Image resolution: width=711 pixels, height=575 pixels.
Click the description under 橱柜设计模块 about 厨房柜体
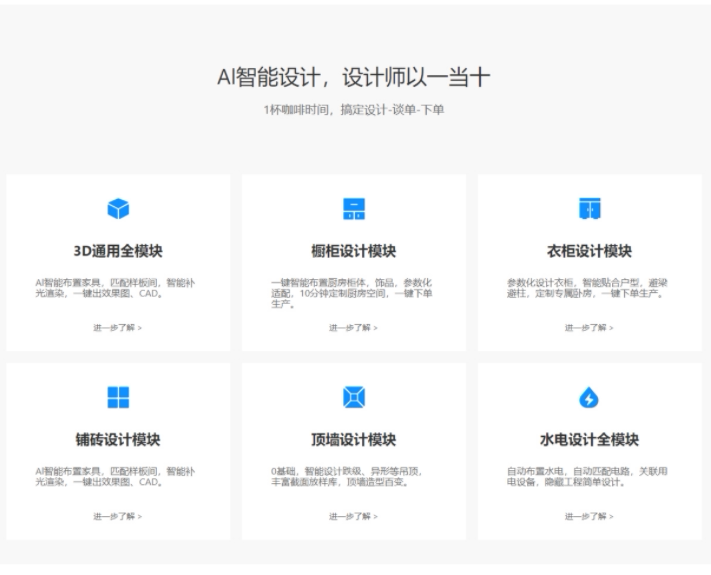coord(351,293)
